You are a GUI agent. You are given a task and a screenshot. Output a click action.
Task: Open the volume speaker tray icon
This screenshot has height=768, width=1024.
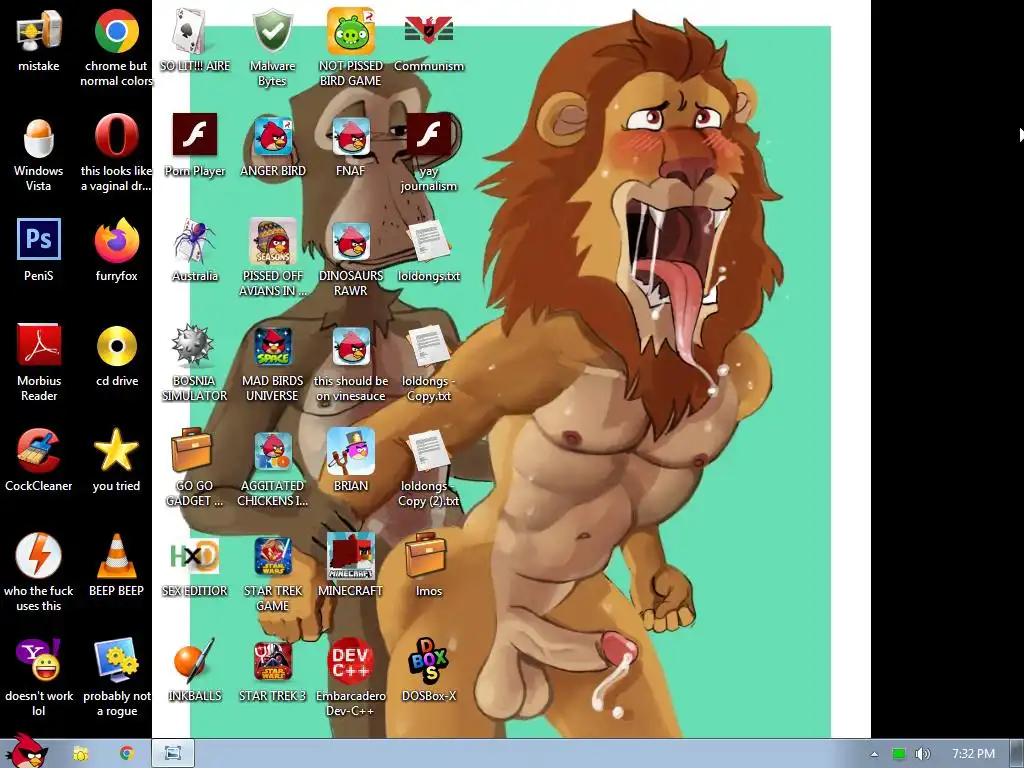point(922,754)
